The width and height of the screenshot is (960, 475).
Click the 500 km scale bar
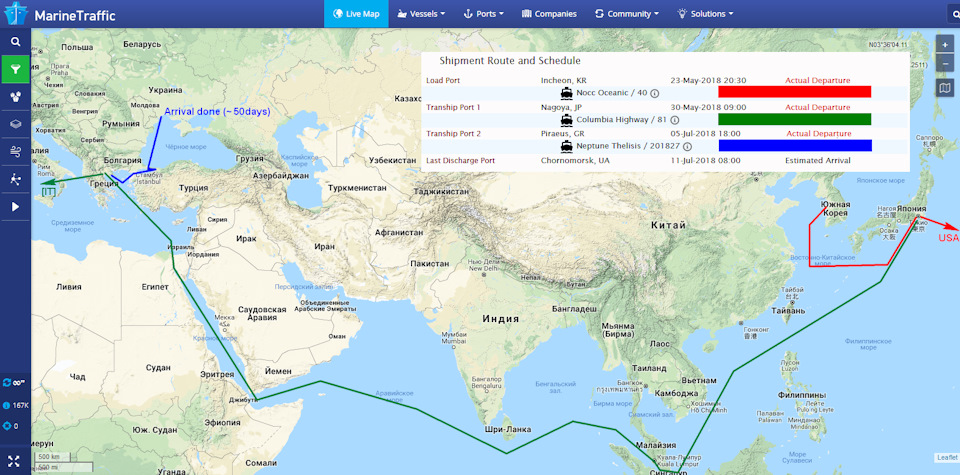pos(53,457)
